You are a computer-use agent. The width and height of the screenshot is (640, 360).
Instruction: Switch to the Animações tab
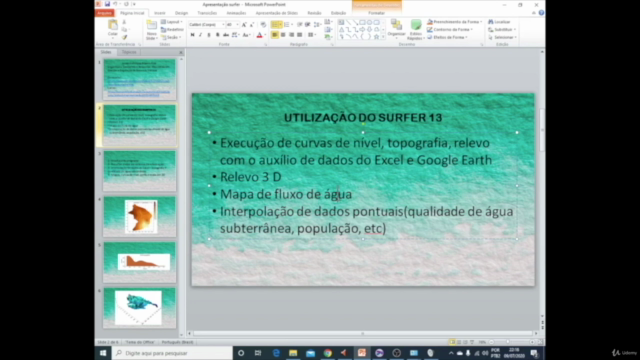[236, 13]
